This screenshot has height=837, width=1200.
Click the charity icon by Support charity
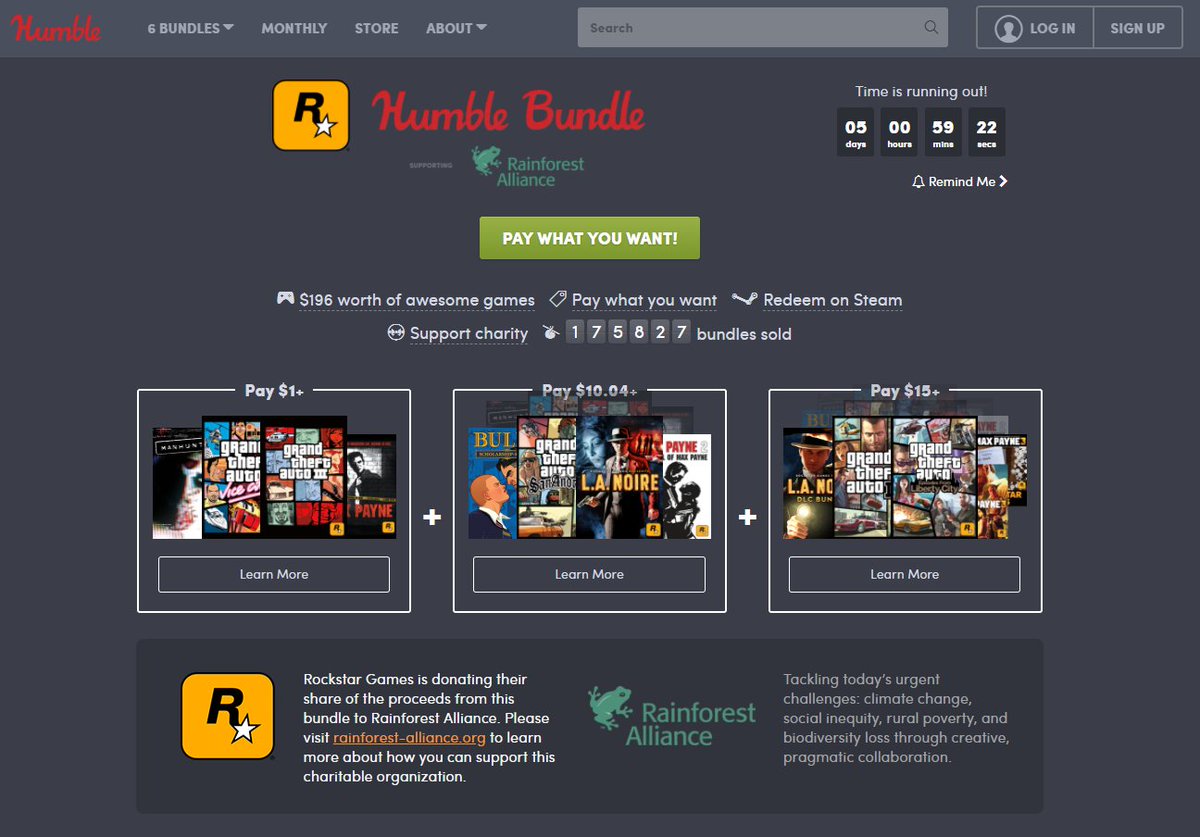(396, 333)
